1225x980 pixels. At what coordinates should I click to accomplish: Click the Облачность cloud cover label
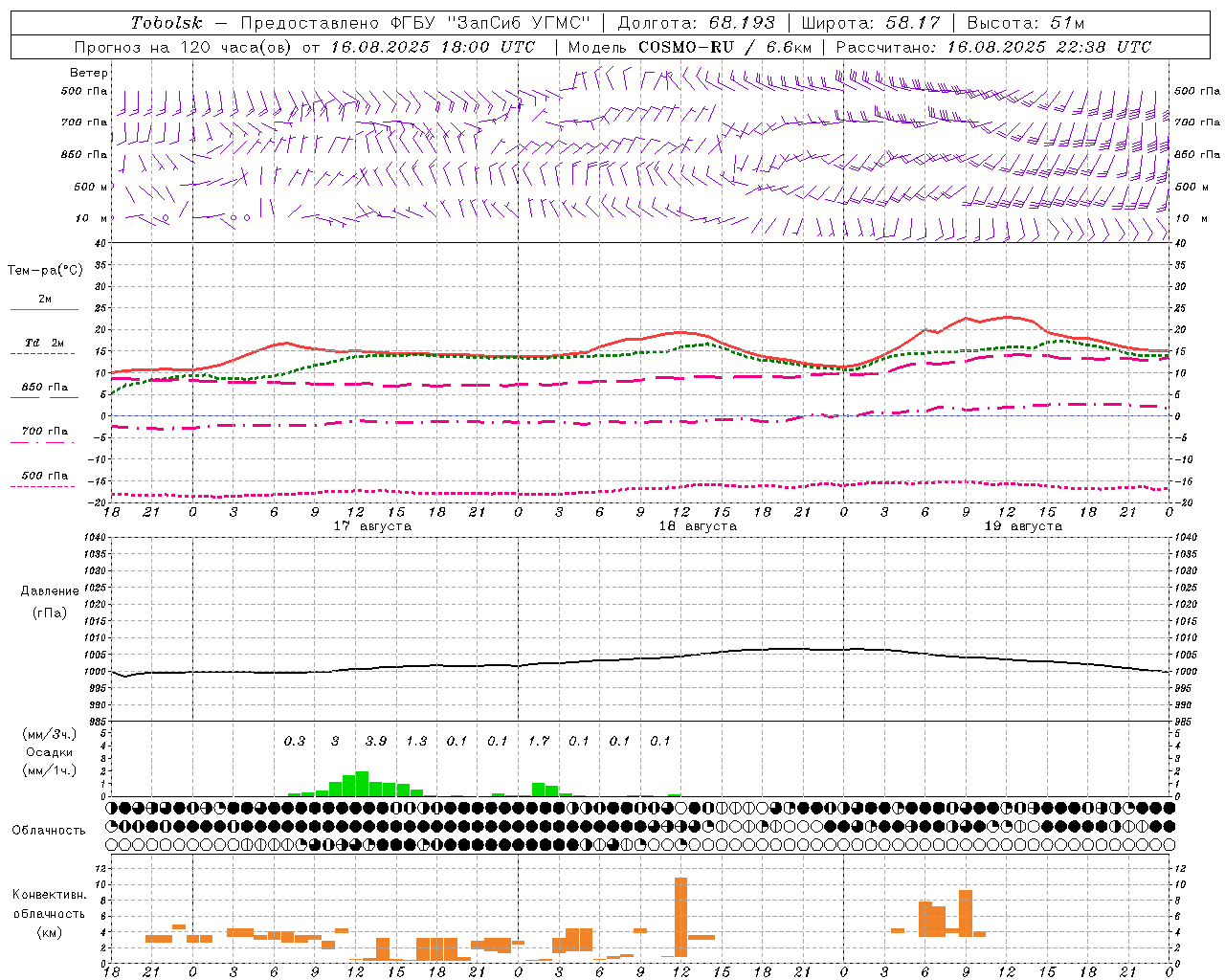point(49,830)
